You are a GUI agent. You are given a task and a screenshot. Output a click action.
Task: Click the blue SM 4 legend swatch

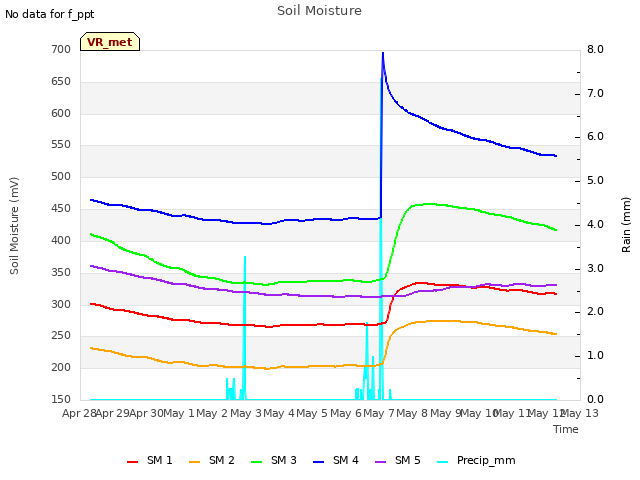[319, 462]
